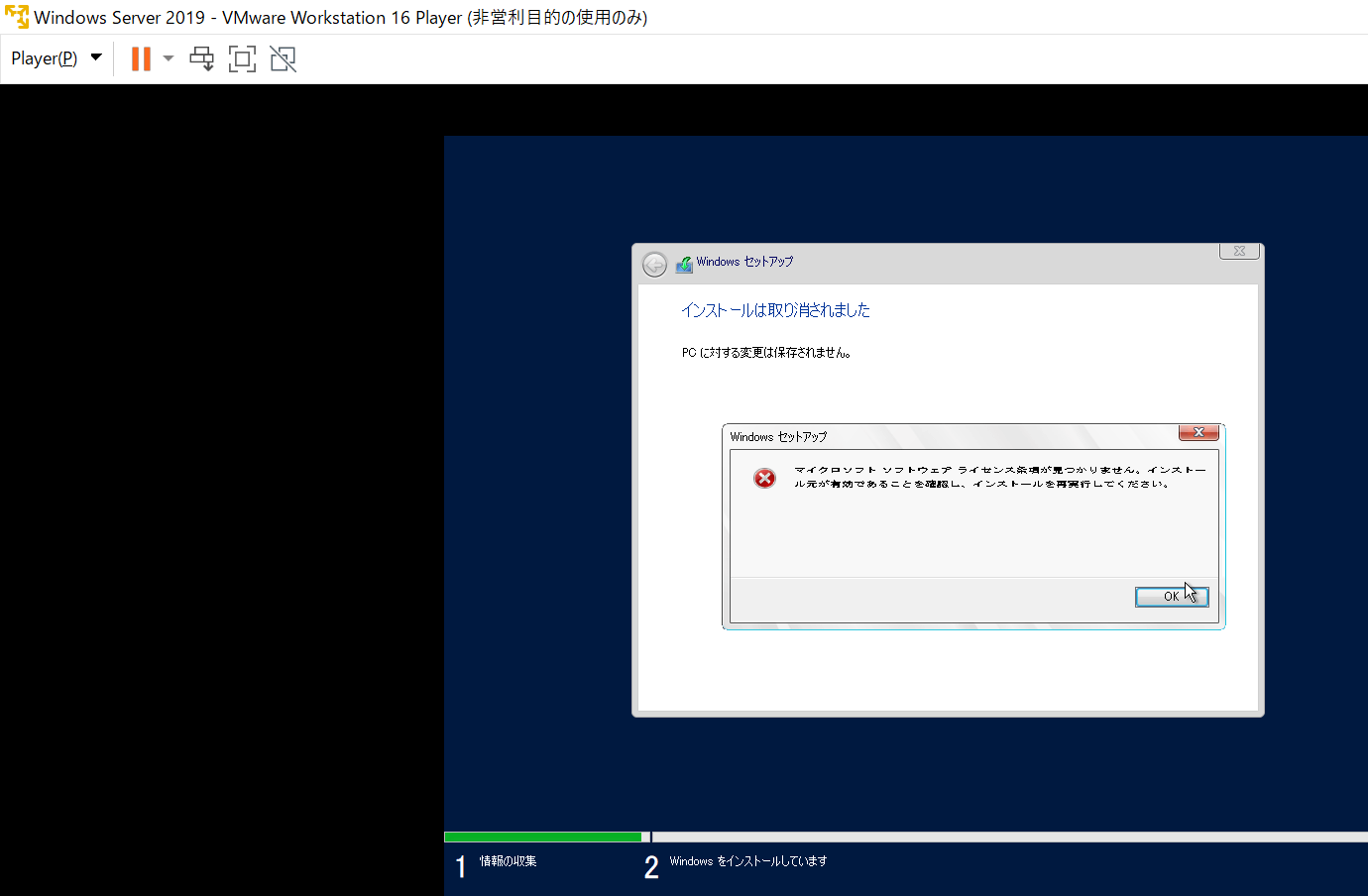Click heading インストールは取り消されました
The height and width of the screenshot is (896, 1368).
click(x=775, y=310)
